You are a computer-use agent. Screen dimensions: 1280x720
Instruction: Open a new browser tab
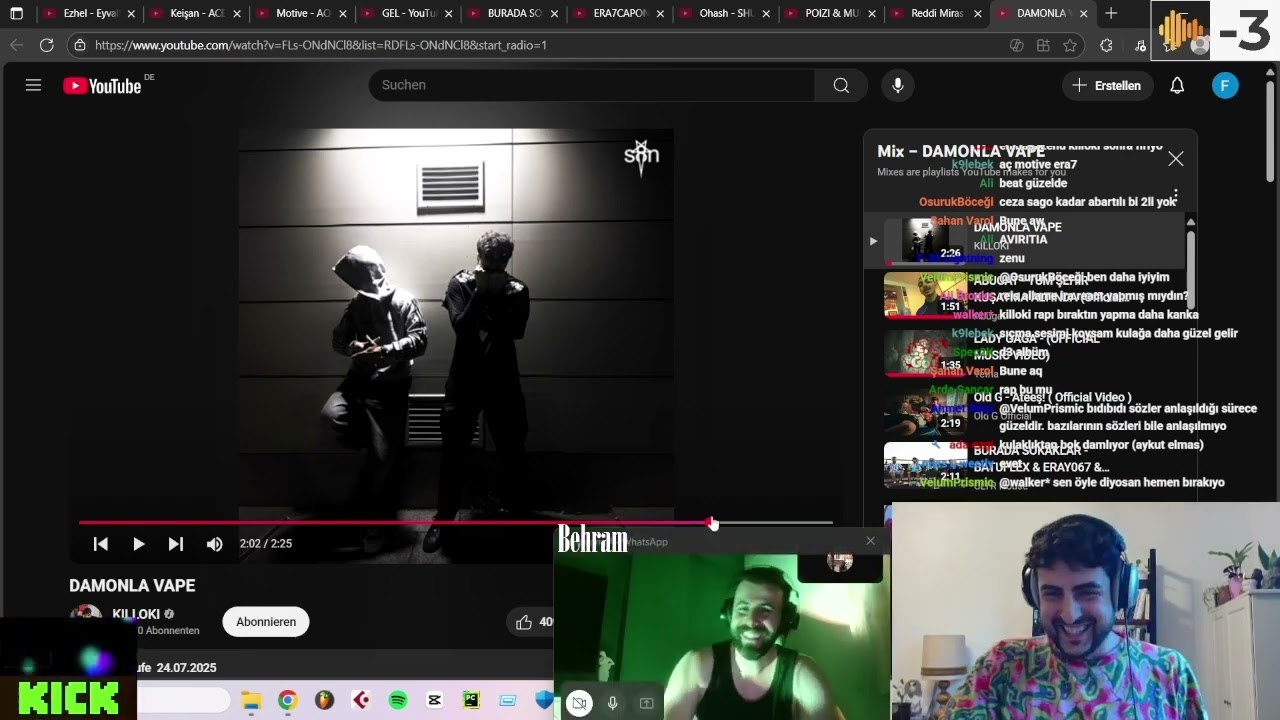pos(1111,13)
